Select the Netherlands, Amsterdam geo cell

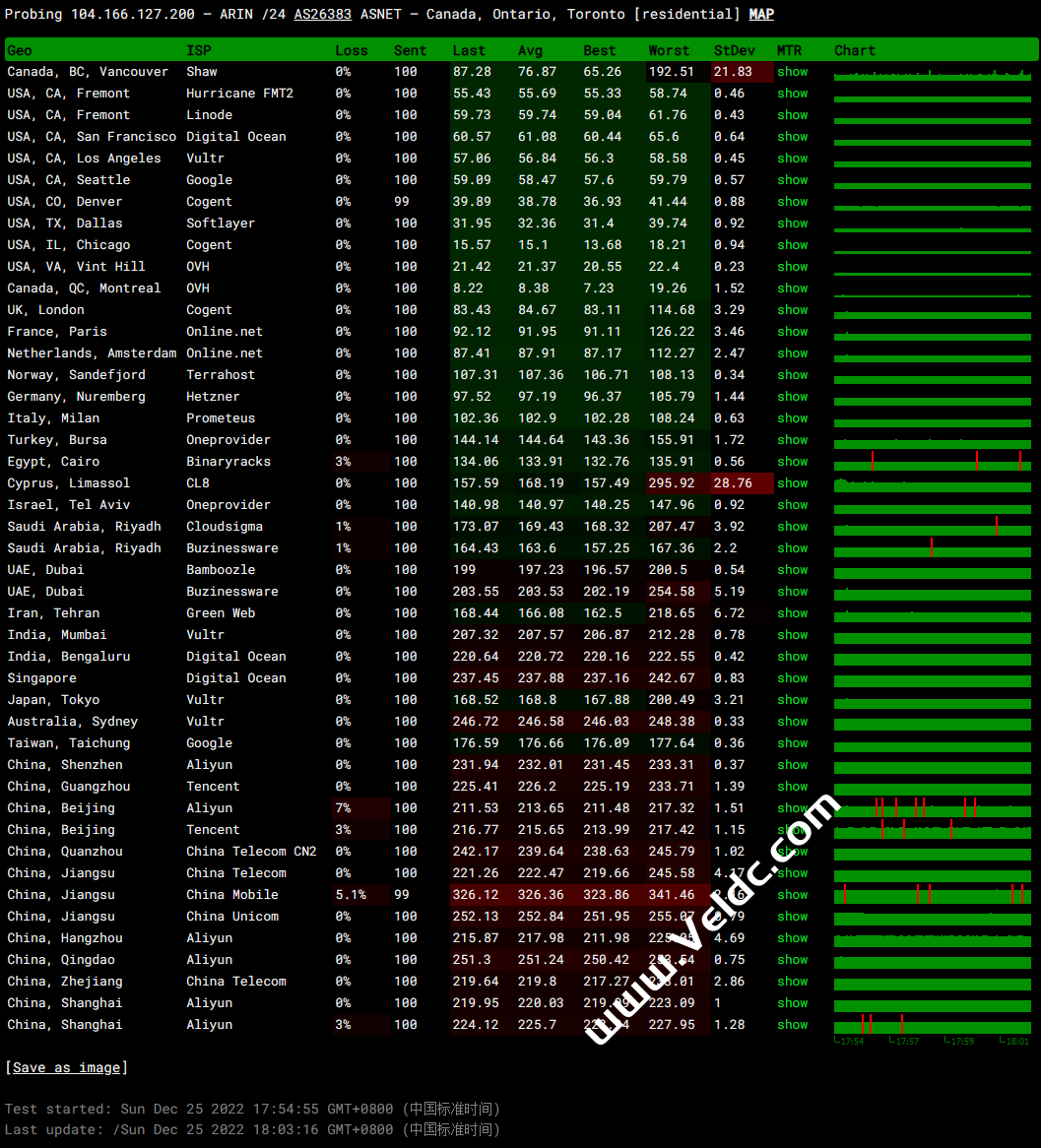92,352
